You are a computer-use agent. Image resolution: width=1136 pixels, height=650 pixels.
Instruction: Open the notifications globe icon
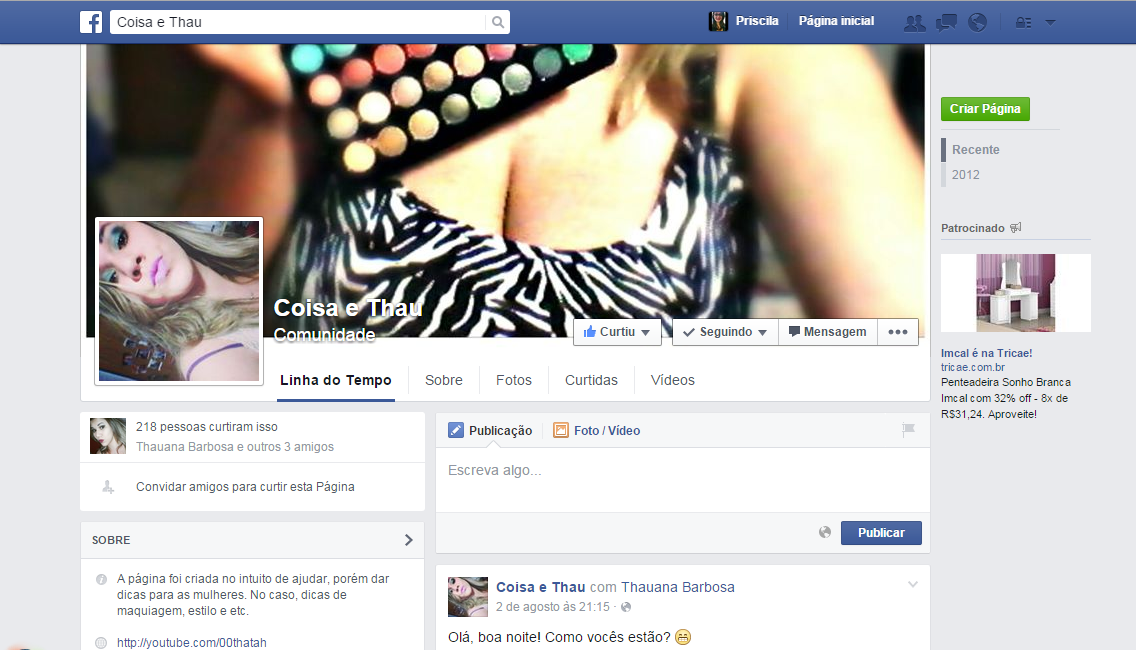977,22
